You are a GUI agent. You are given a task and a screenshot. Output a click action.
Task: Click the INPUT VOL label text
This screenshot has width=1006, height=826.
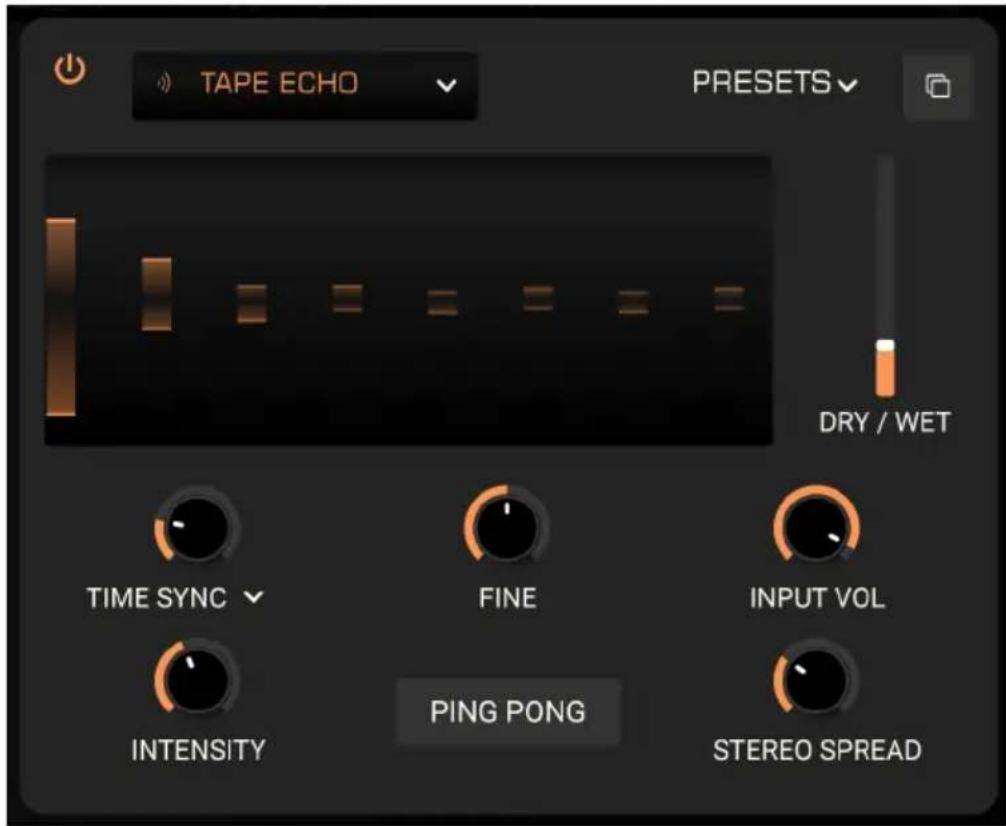point(817,598)
